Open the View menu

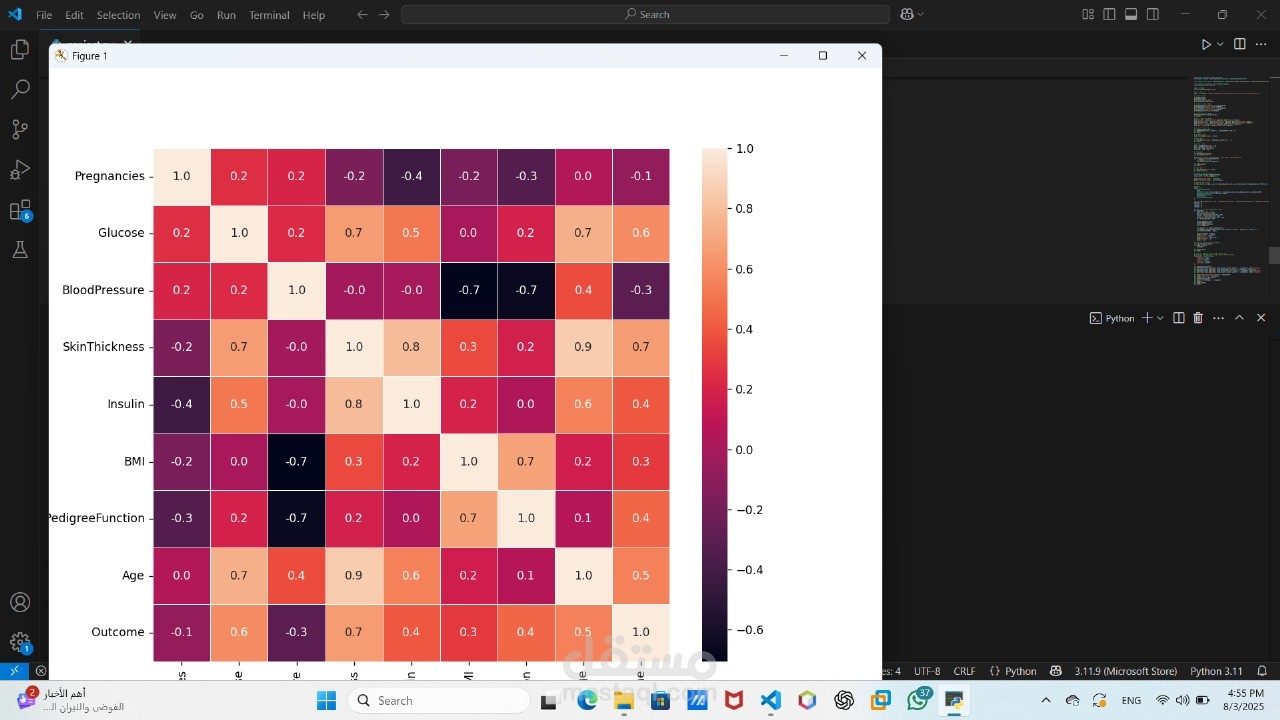165,15
